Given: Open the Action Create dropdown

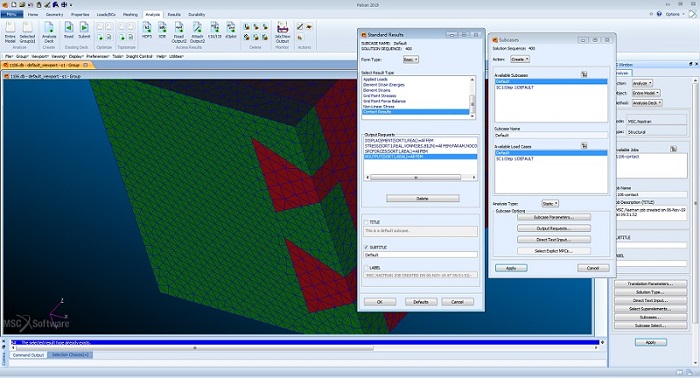Looking at the screenshot, I should [520, 59].
